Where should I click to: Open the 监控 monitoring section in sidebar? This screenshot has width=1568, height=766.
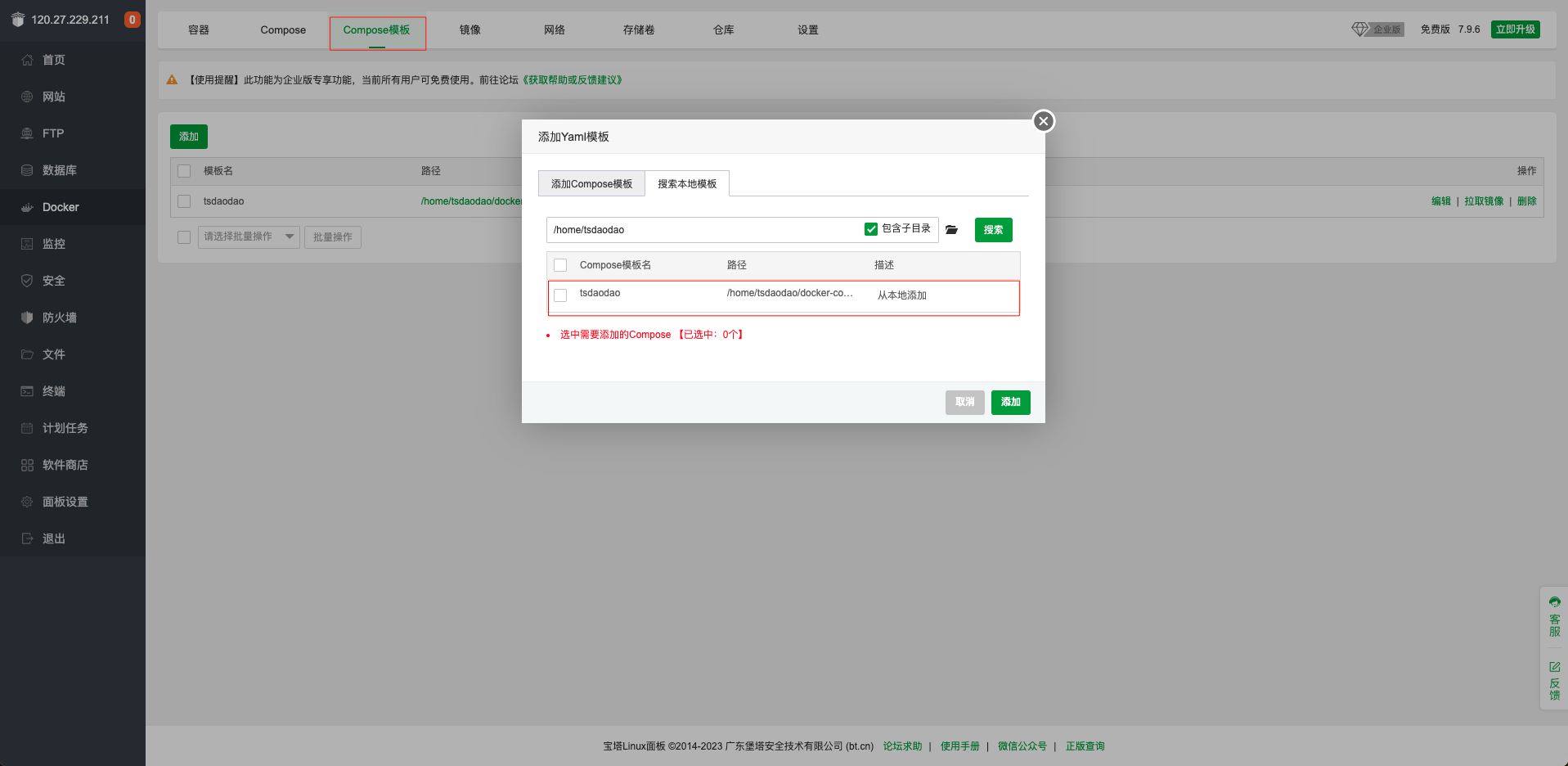tap(54, 244)
